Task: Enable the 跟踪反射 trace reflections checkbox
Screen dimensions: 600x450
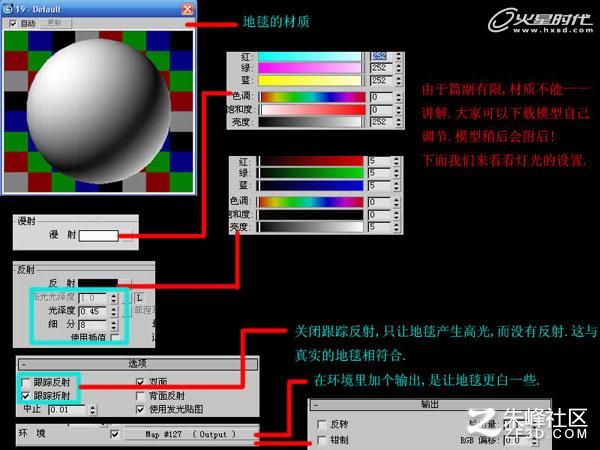Action: pyautogui.click(x=26, y=382)
